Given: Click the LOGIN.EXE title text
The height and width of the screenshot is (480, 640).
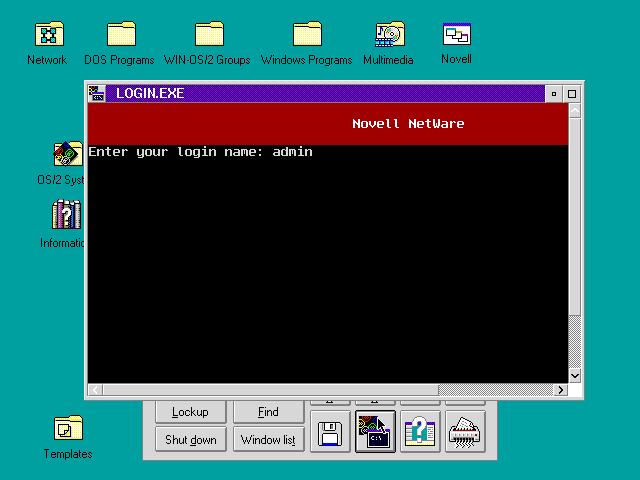Looking at the screenshot, I should pyautogui.click(x=150, y=93).
